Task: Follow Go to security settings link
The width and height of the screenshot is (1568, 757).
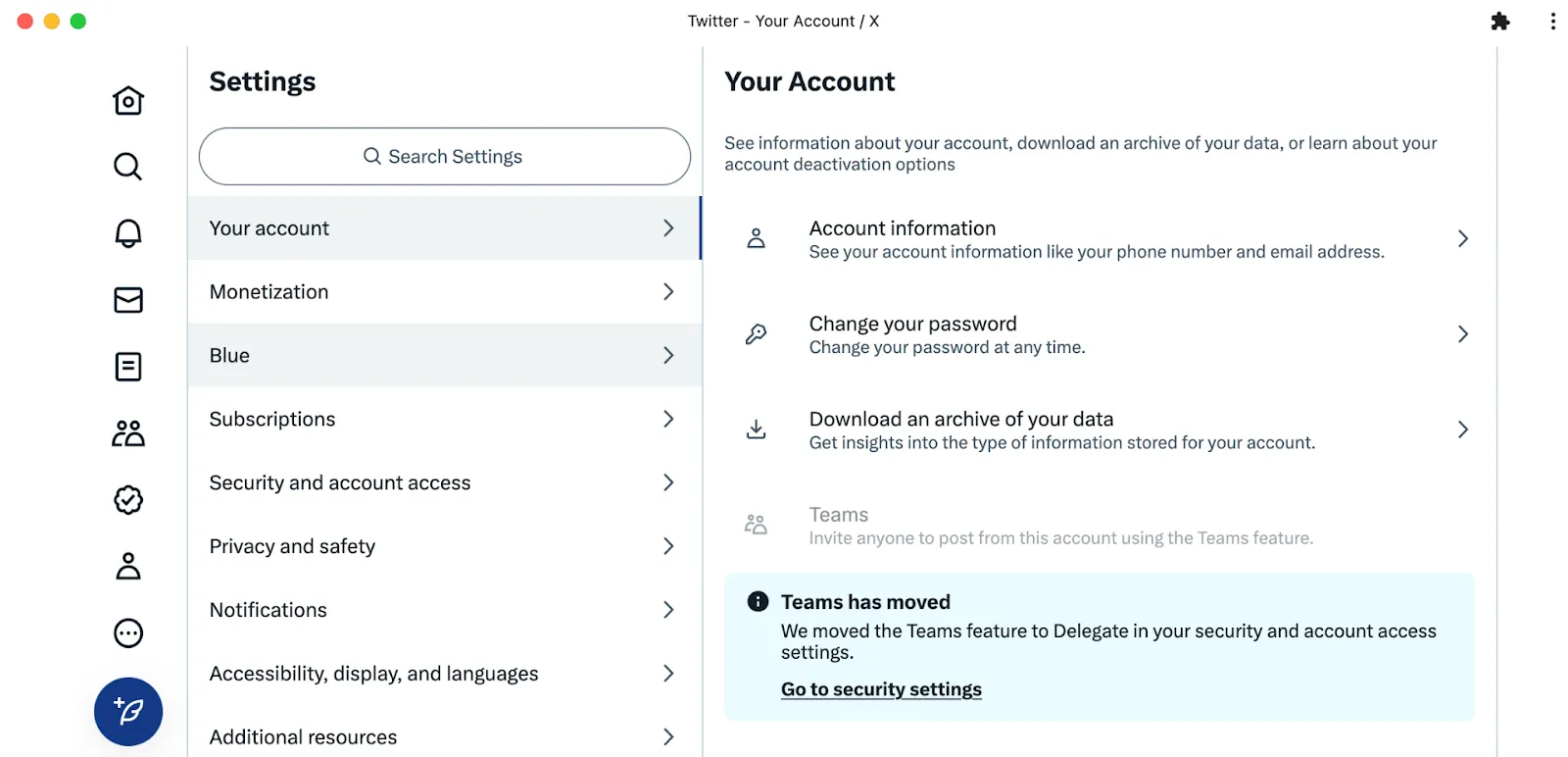Action: 881,689
